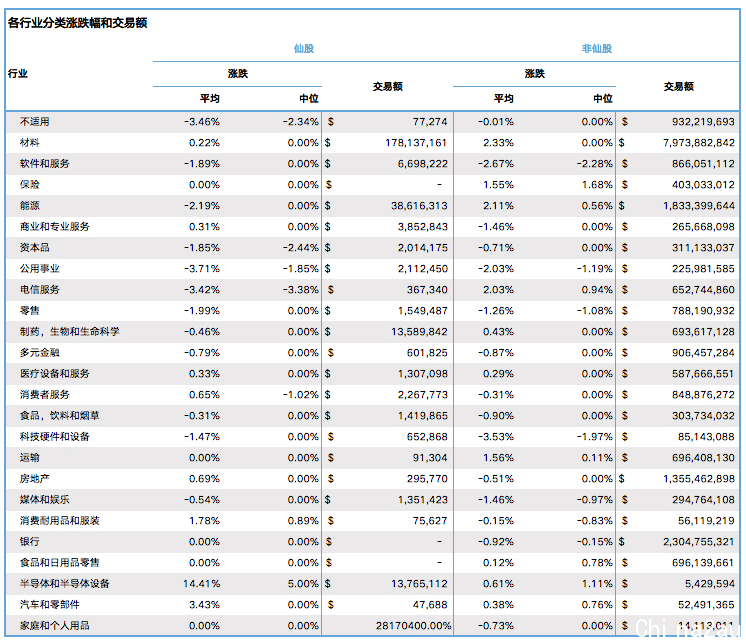Viewport: 746px width, 641px height.
Task: Click the value 178,137,161
Action: 416,143
